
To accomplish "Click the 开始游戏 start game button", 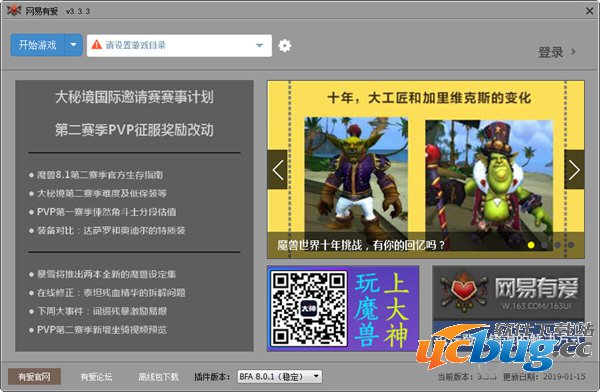I will [x=38, y=45].
